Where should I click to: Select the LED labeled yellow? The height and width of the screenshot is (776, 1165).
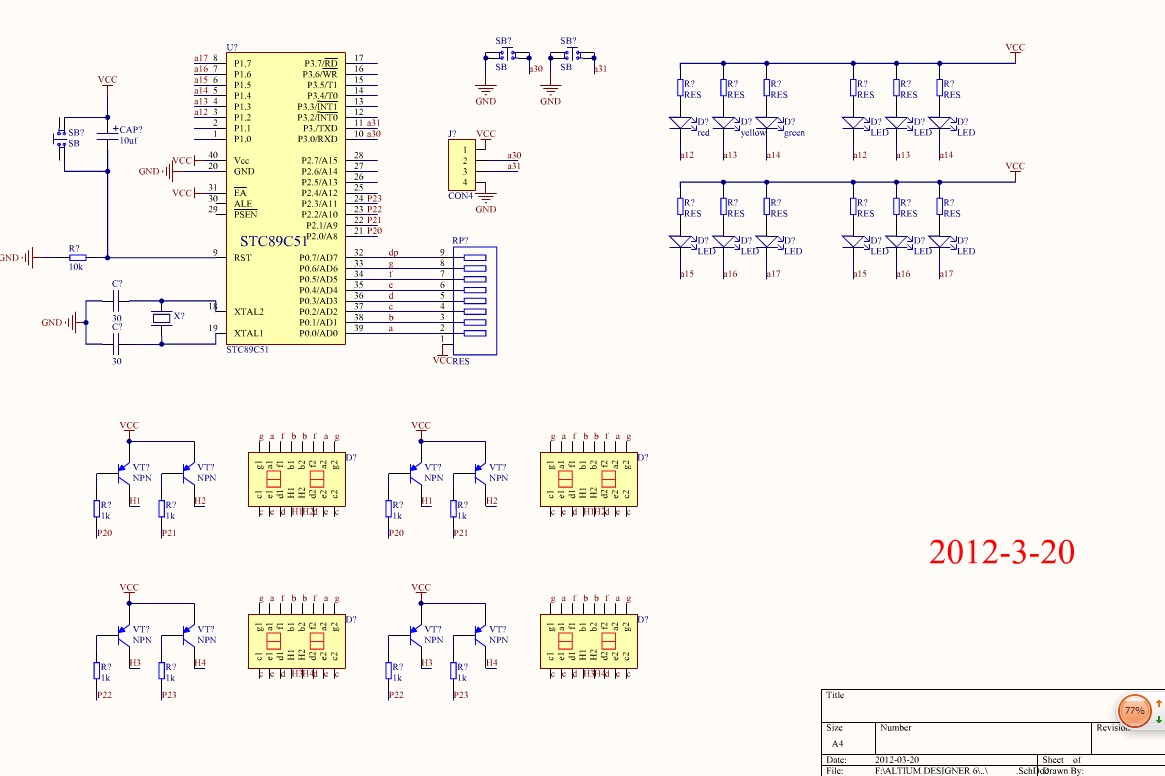[x=724, y=124]
